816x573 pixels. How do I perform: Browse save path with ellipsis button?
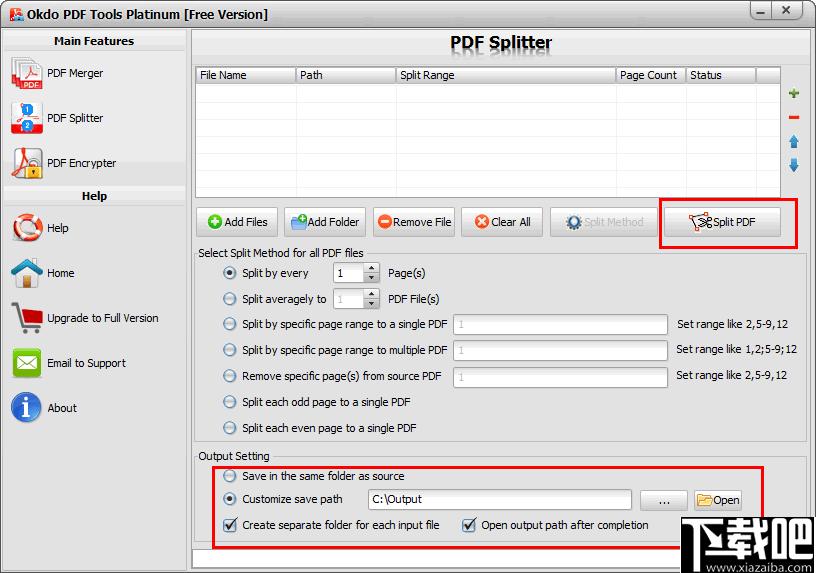664,500
